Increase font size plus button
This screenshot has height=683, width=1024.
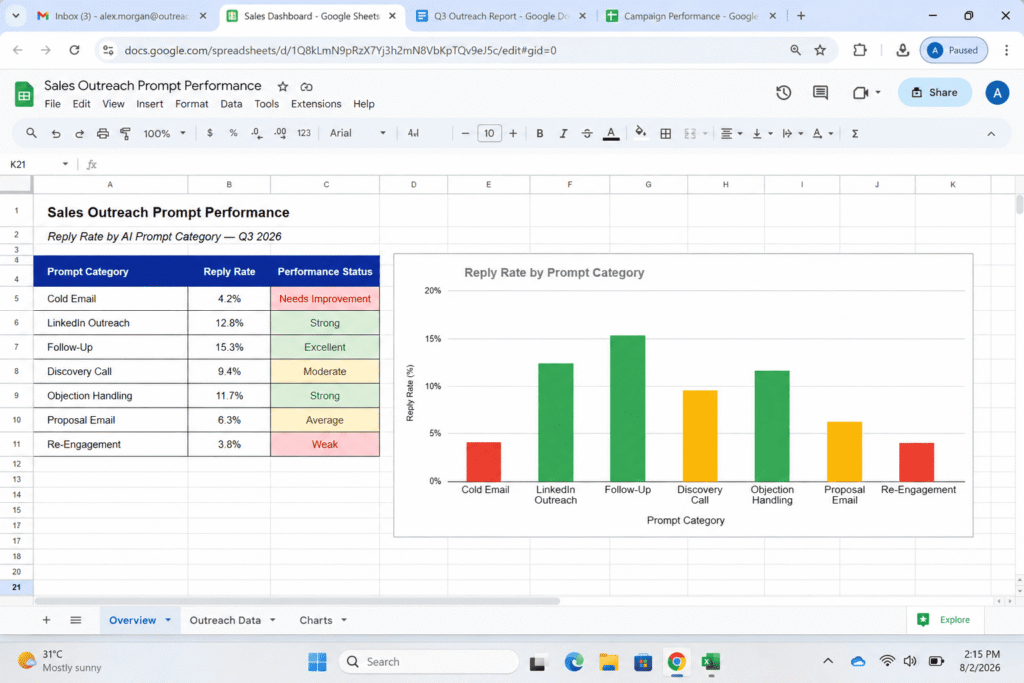(x=513, y=133)
